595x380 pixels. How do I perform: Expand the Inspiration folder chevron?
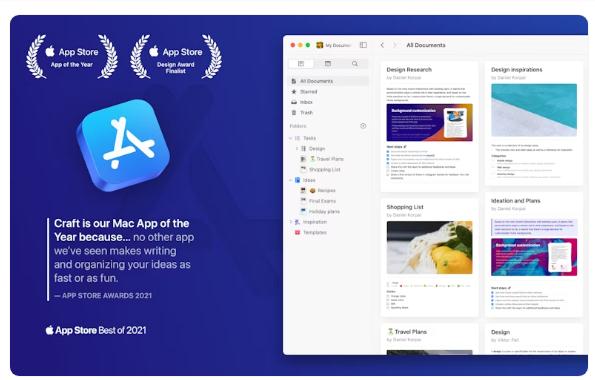pos(291,222)
